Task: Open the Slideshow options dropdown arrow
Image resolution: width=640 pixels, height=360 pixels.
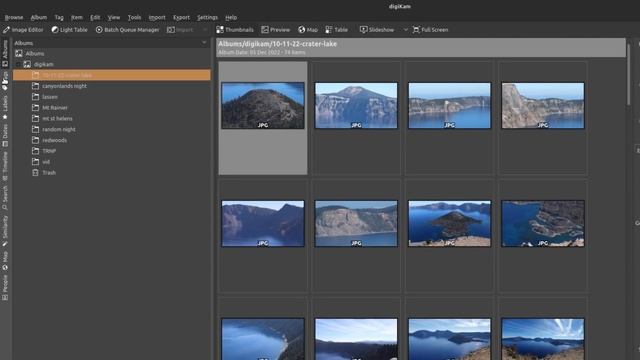Action: click(405, 30)
